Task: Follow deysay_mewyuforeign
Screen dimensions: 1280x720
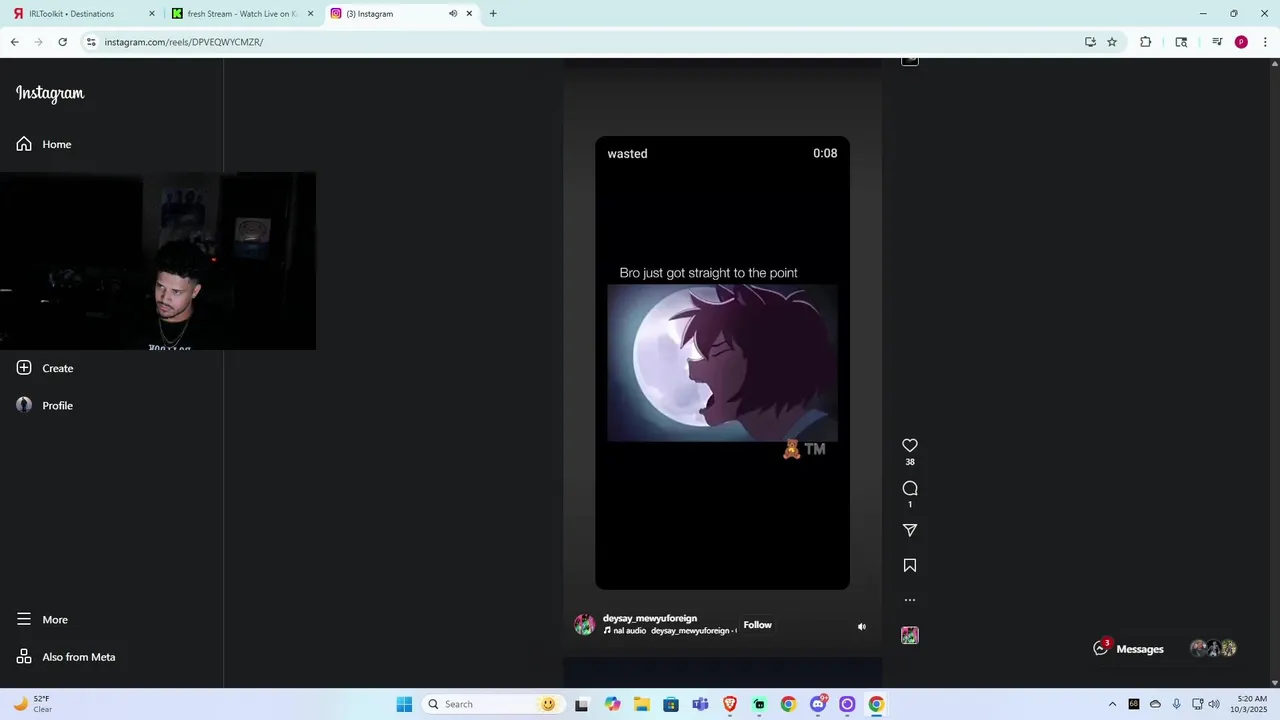Action: pos(757,625)
